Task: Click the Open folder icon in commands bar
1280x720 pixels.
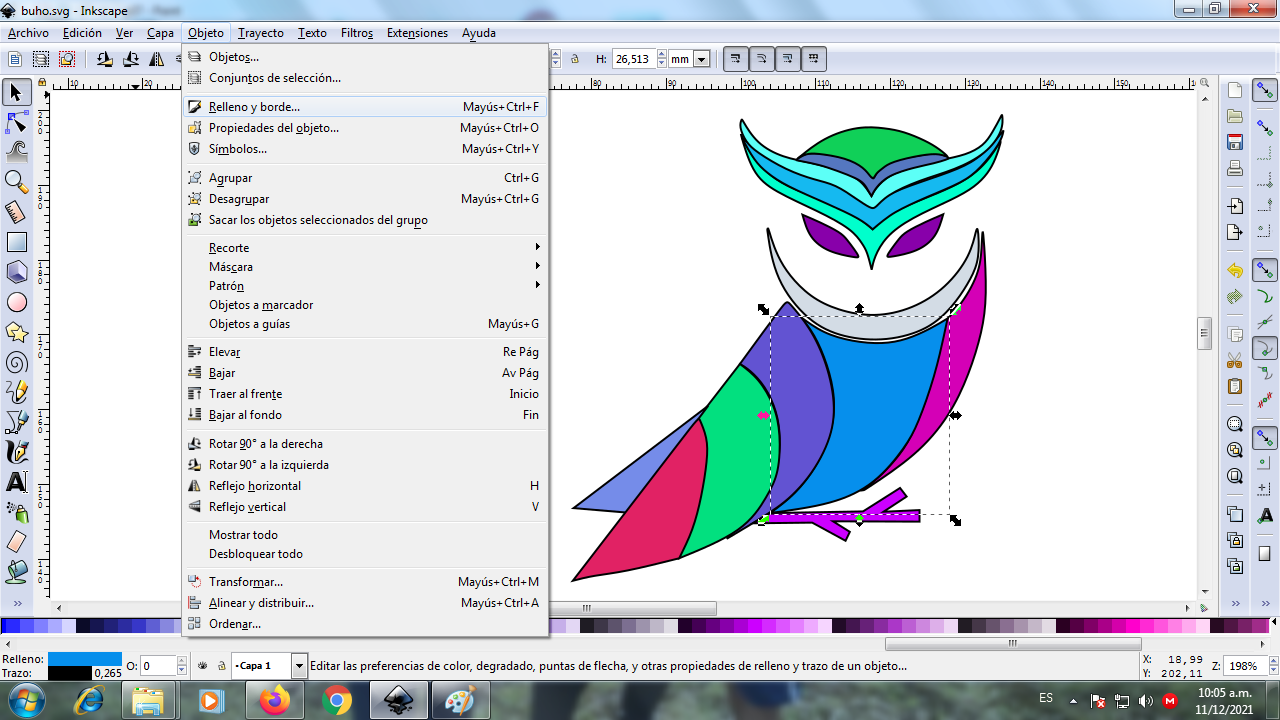Action: (x=1235, y=116)
